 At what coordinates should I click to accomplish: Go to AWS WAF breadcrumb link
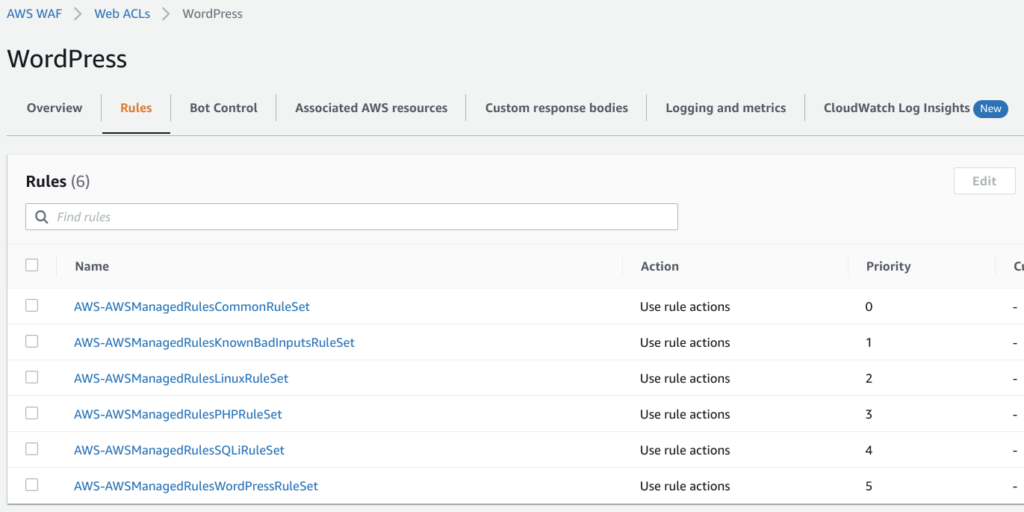35,14
